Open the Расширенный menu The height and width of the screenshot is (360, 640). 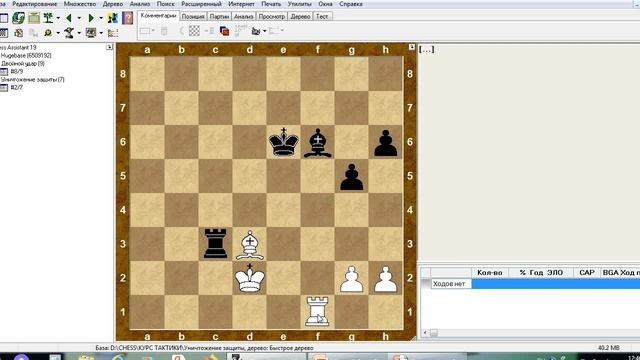click(201, 4)
